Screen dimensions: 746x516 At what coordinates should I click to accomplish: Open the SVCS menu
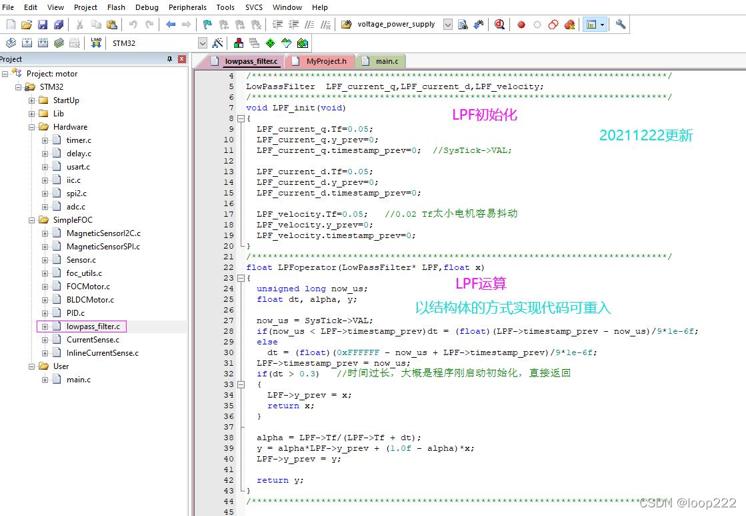point(254,7)
